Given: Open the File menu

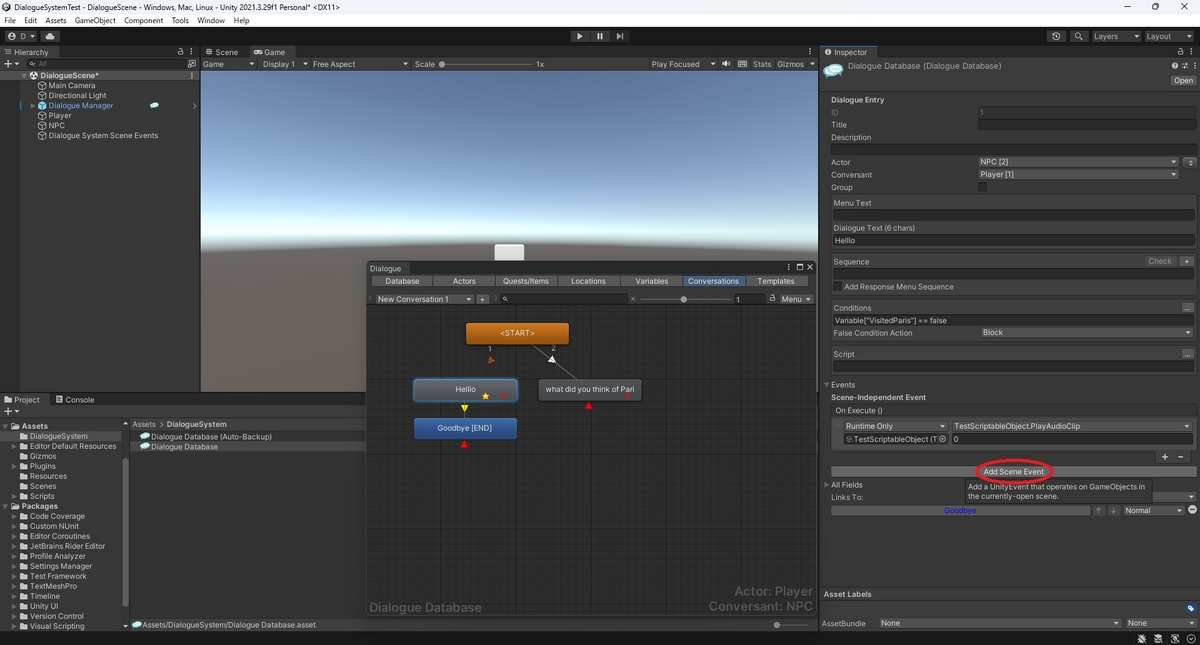Looking at the screenshot, I should click(10, 20).
